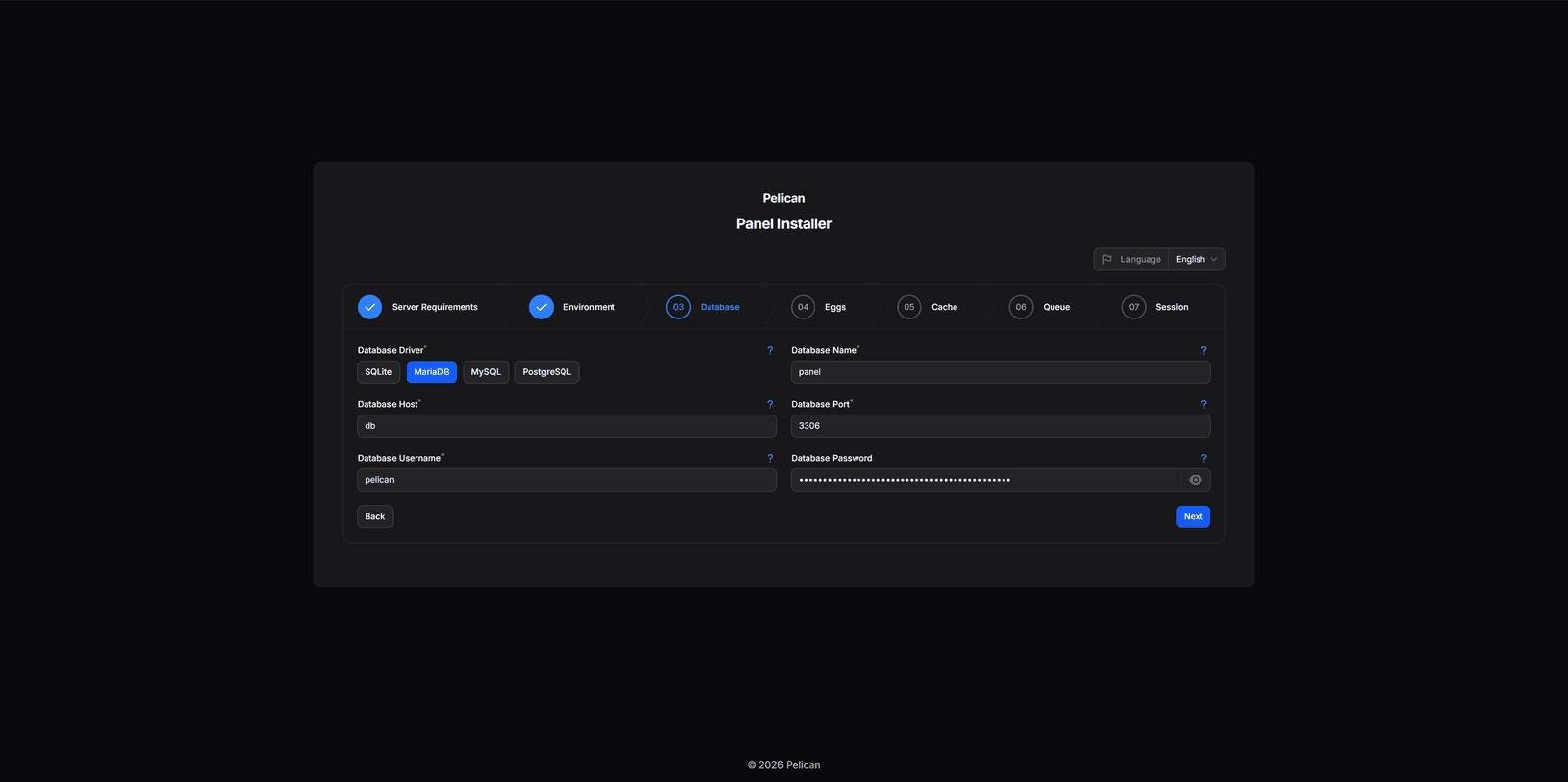Focus the Database Password input field
This screenshot has height=782, width=1568.
986,480
